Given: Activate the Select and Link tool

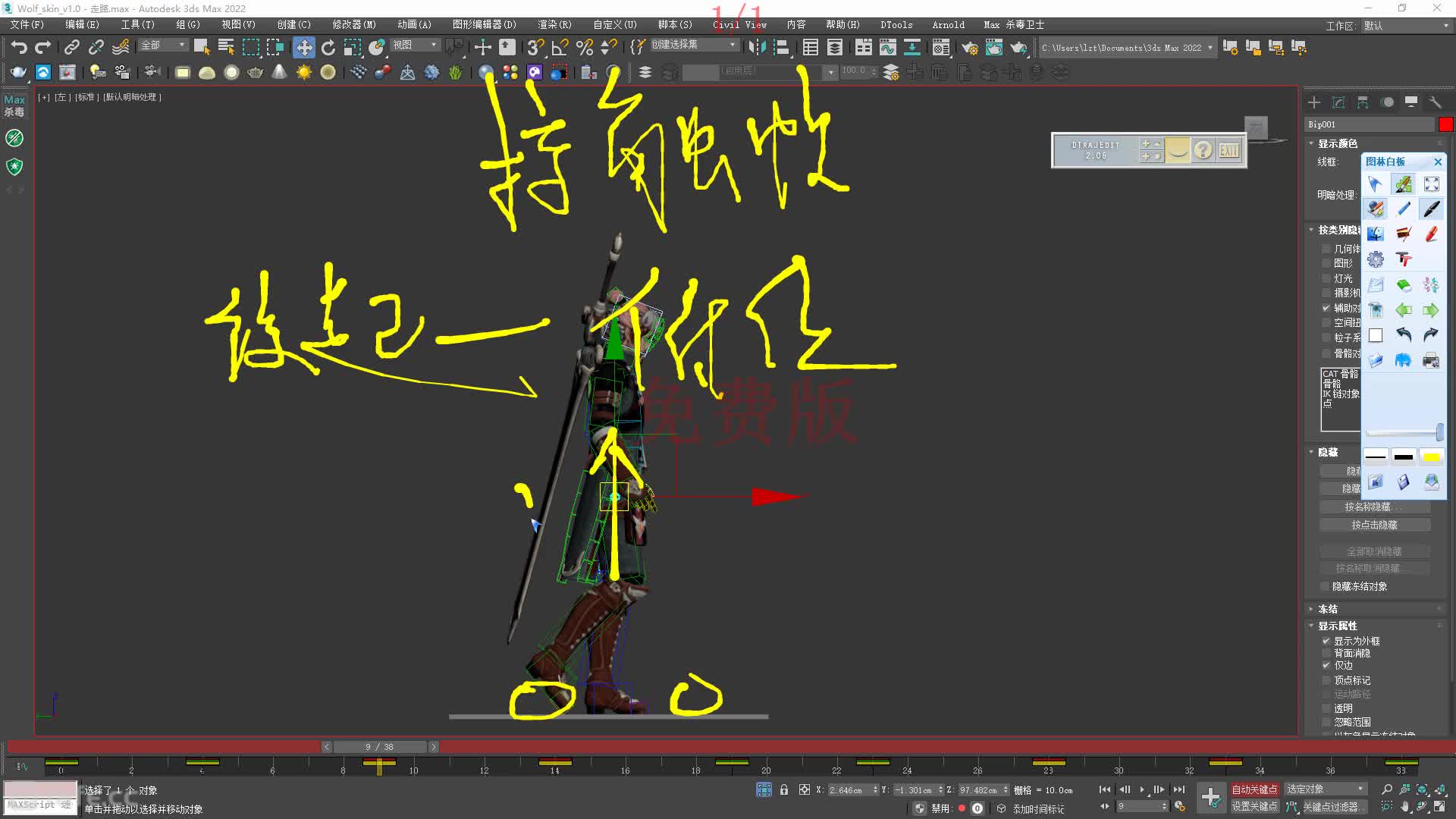Looking at the screenshot, I should click(71, 47).
